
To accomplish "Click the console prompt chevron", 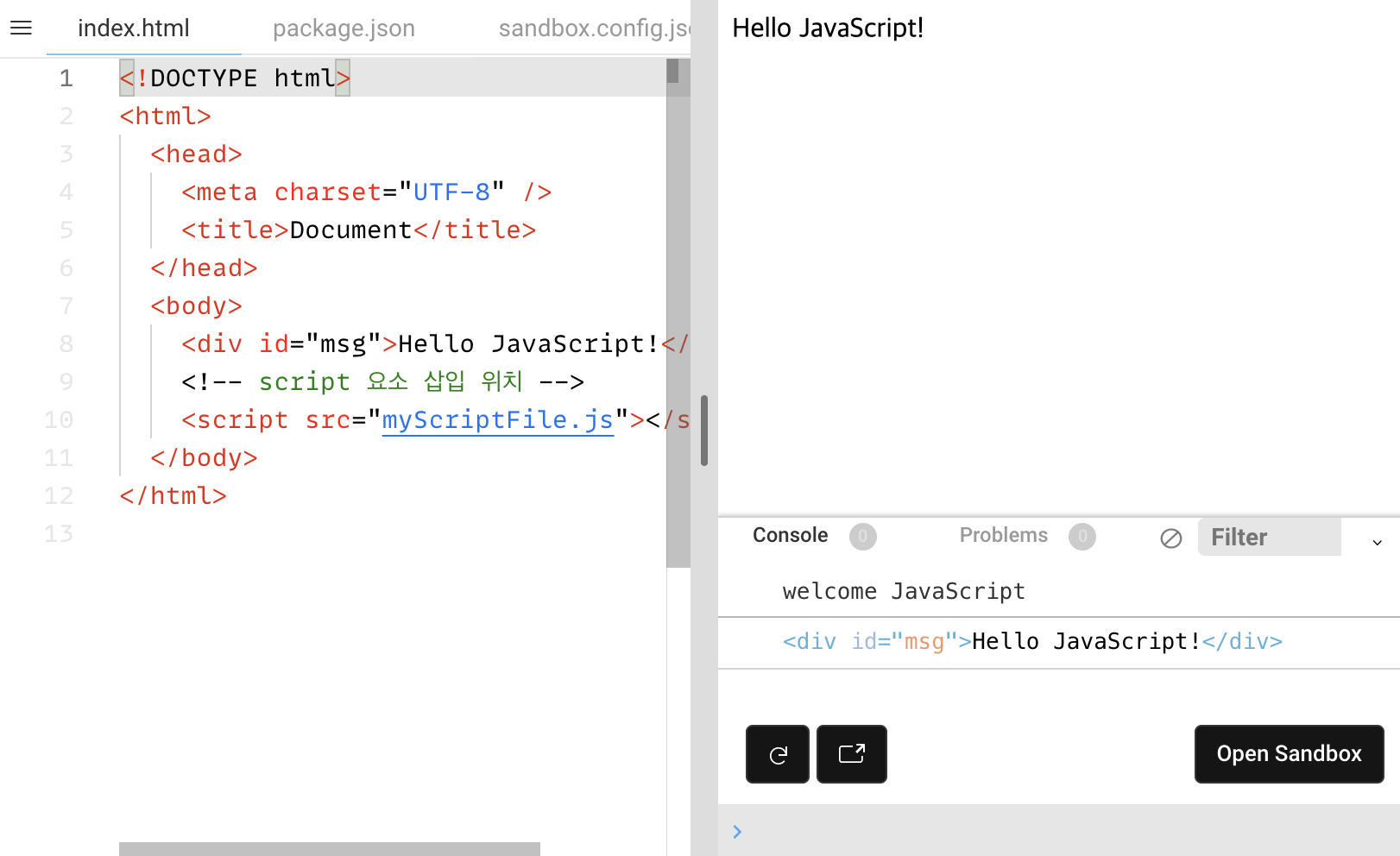I will coord(737,832).
